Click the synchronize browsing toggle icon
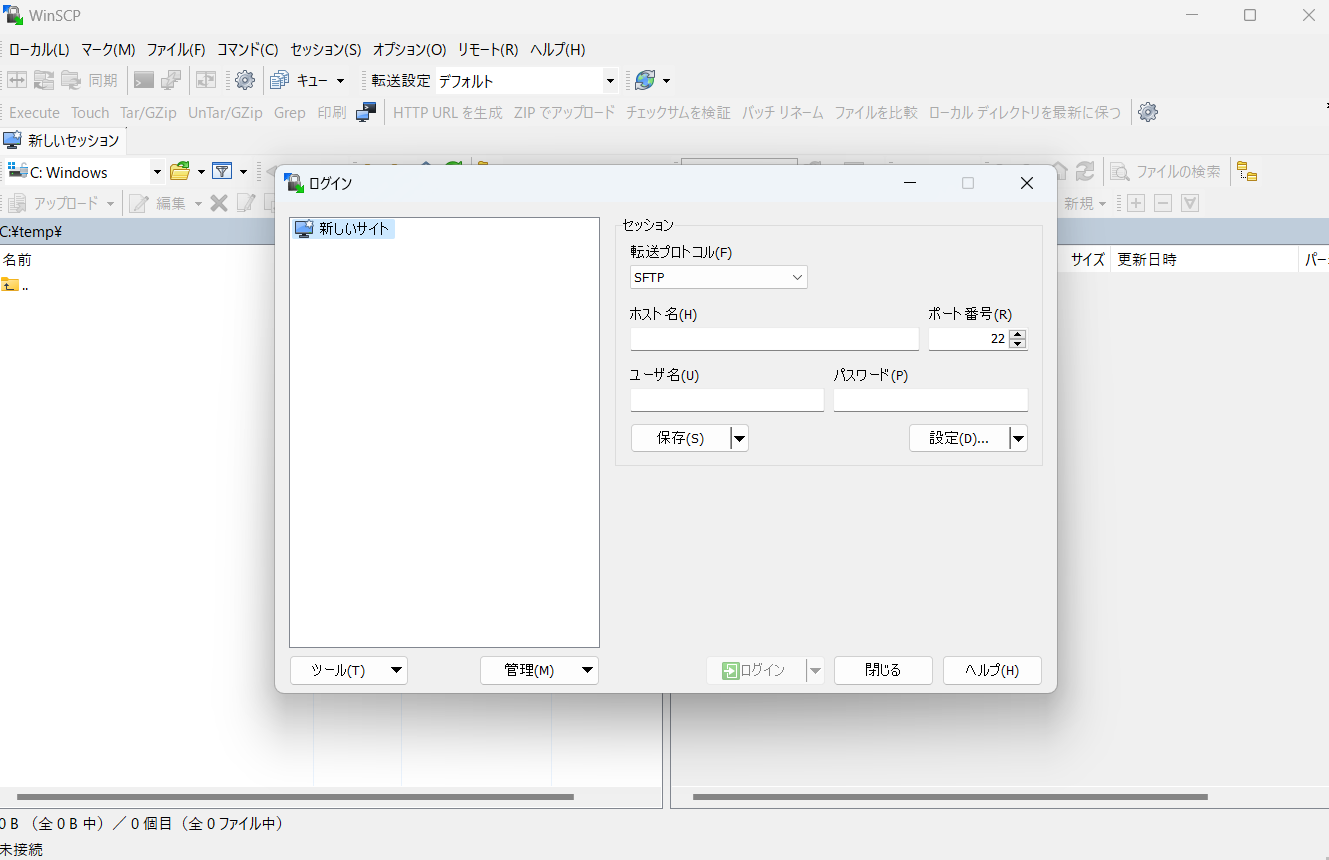The image size is (1329, 860). click(x=206, y=80)
